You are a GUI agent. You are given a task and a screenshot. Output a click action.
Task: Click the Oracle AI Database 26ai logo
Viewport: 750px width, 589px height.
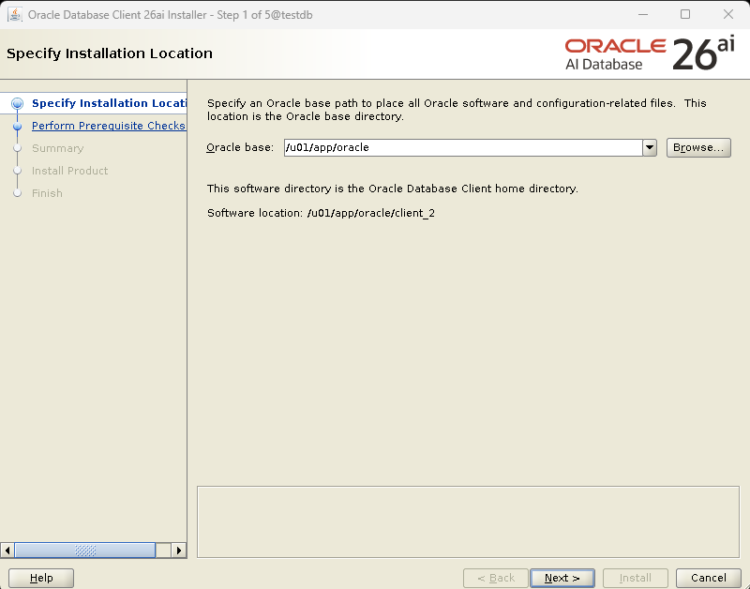tap(649, 54)
